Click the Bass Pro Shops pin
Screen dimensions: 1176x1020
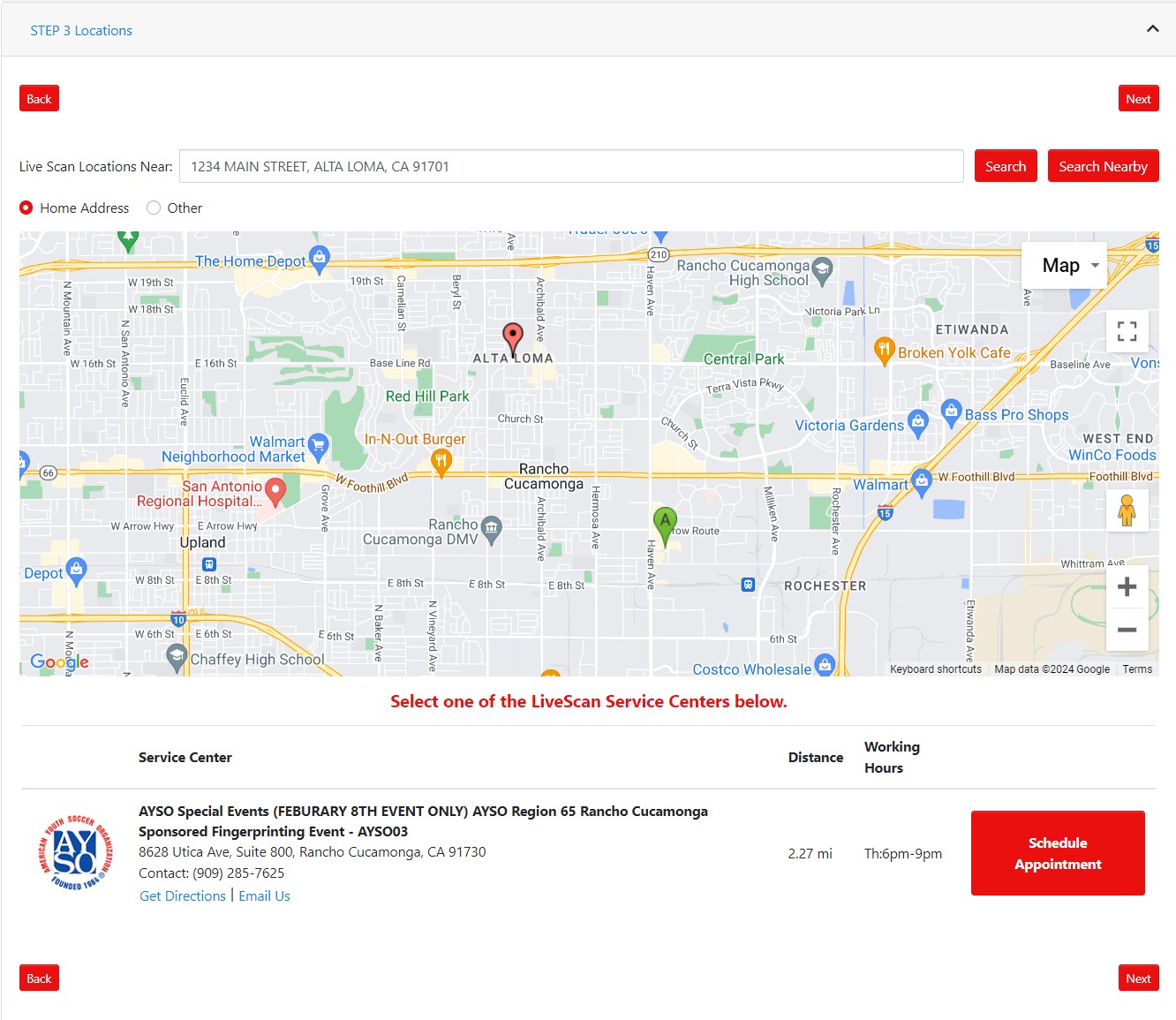pyautogui.click(x=951, y=412)
